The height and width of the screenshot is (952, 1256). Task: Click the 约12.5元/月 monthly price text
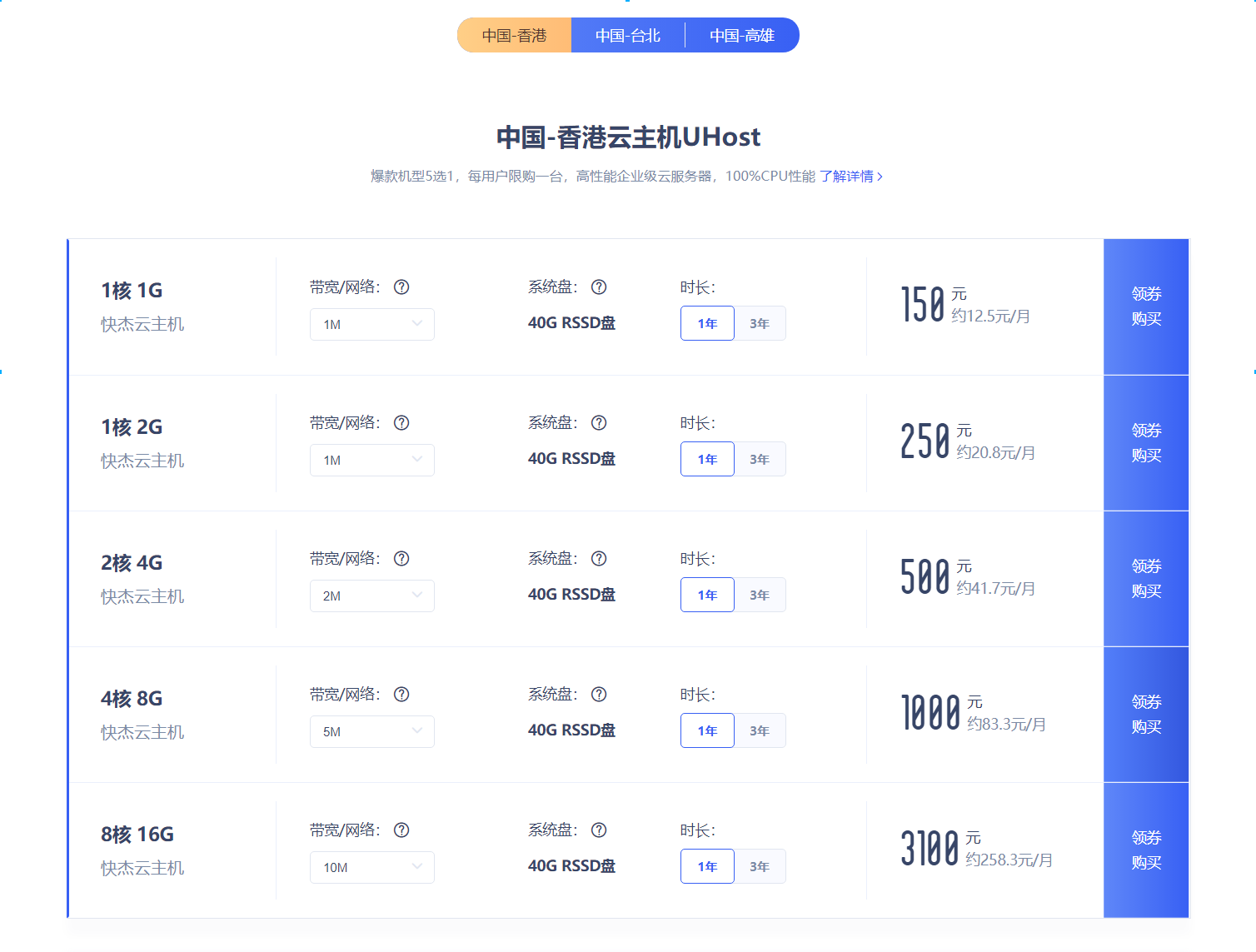(x=991, y=317)
